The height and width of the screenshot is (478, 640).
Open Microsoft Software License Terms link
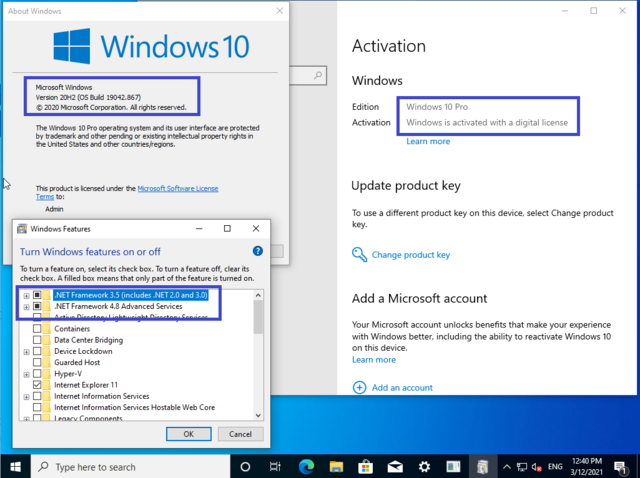[x=178, y=189]
